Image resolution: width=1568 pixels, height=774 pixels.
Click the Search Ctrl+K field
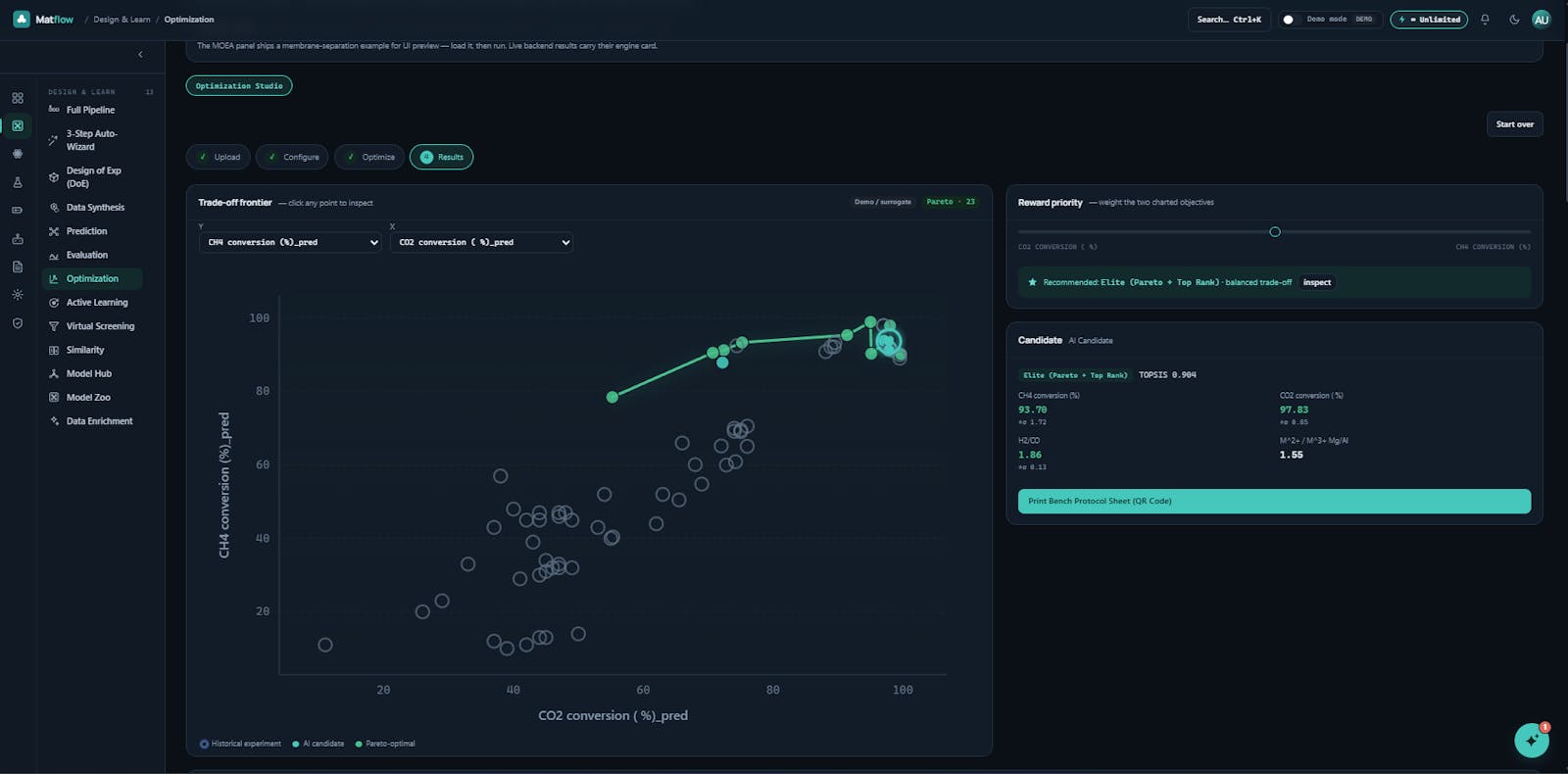click(x=1229, y=20)
